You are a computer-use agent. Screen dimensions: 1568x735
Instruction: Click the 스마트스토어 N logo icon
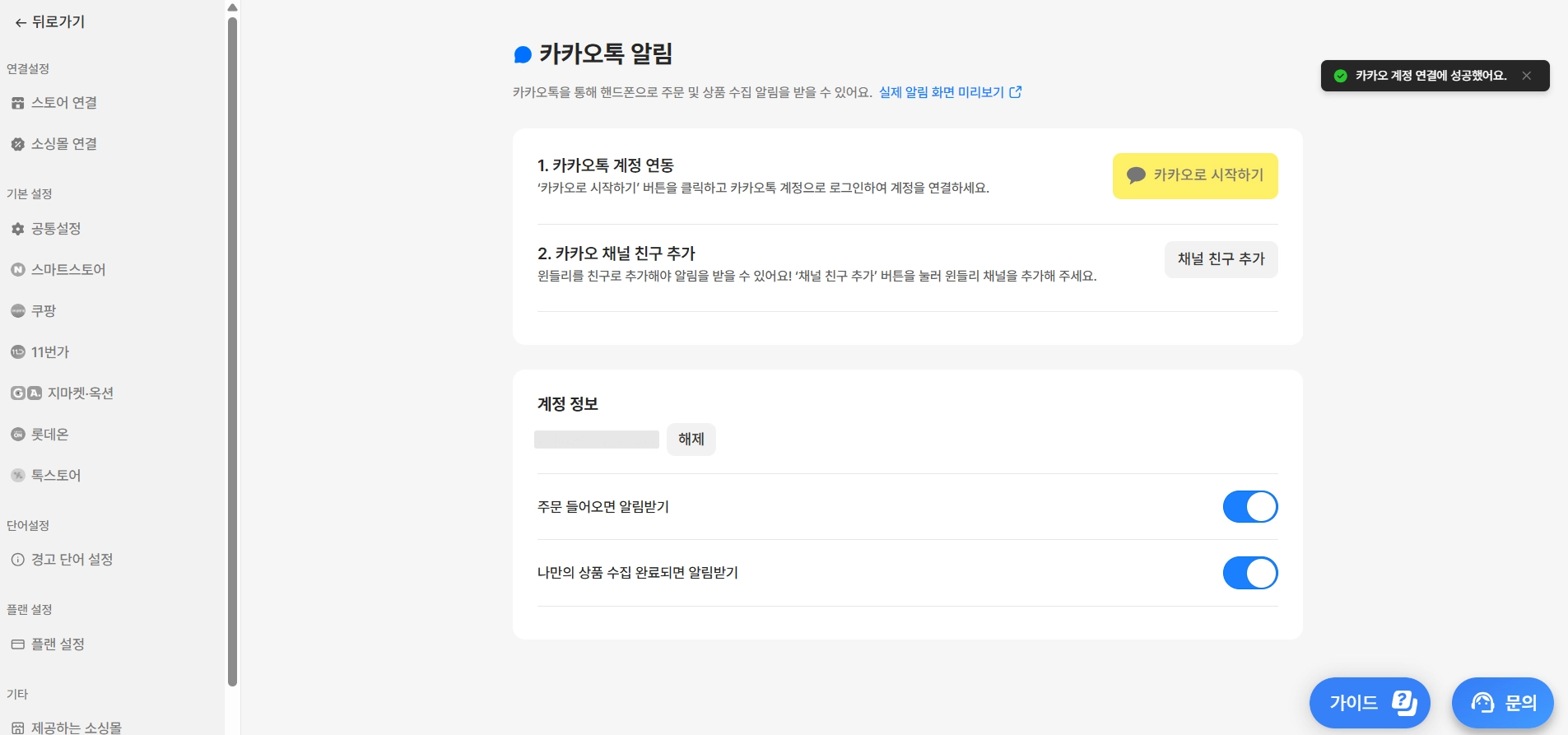pos(18,270)
